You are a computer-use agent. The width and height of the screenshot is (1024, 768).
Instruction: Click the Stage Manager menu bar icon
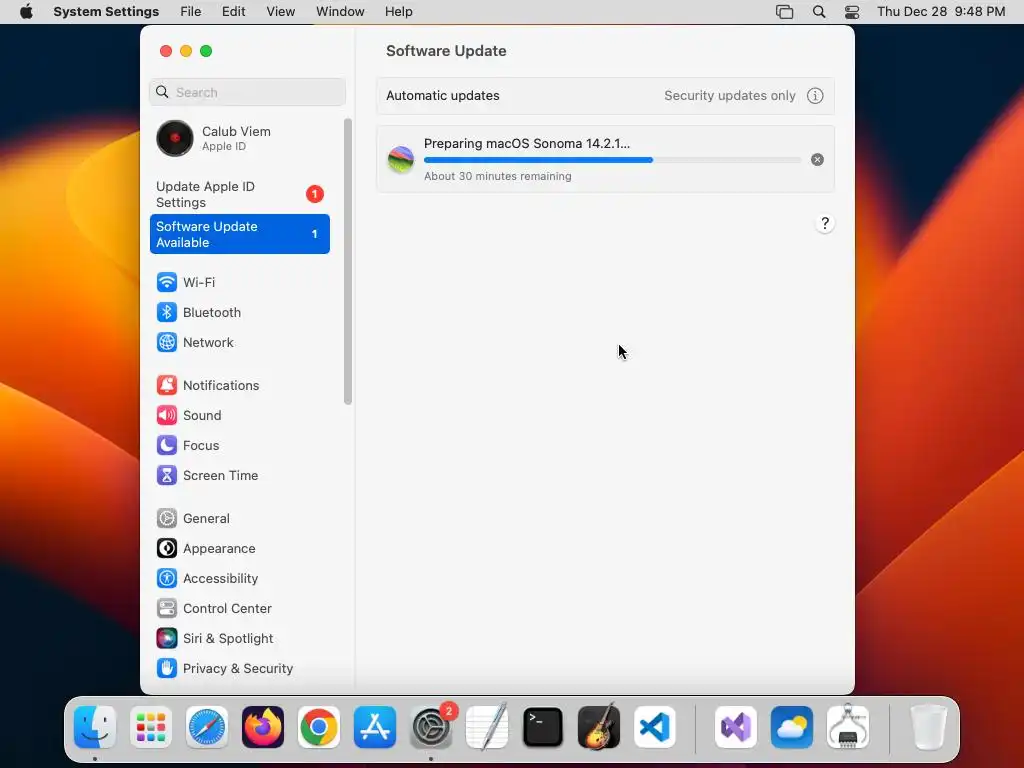click(x=784, y=12)
